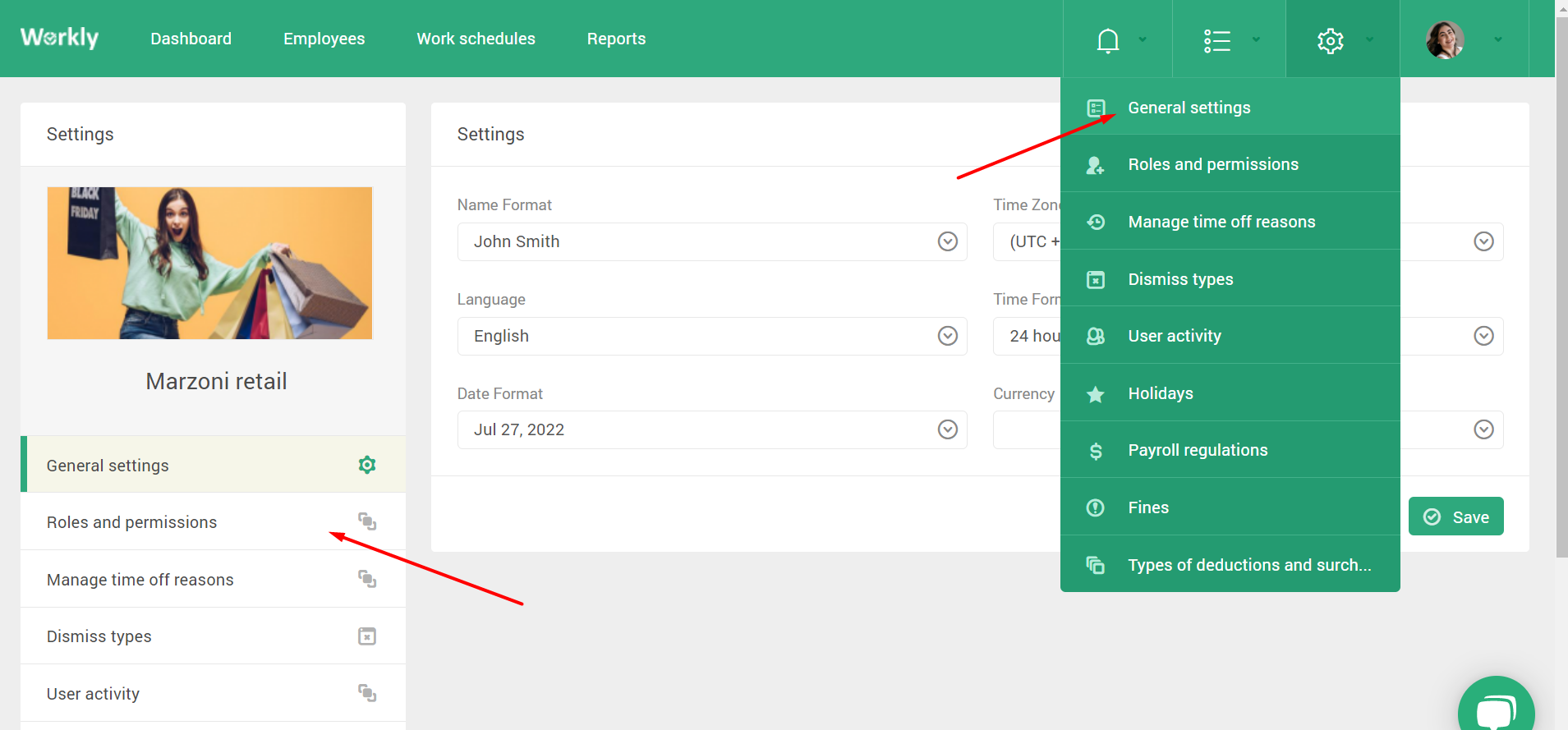1568x730 pixels.
Task: Open the Reports page
Action: point(617,39)
